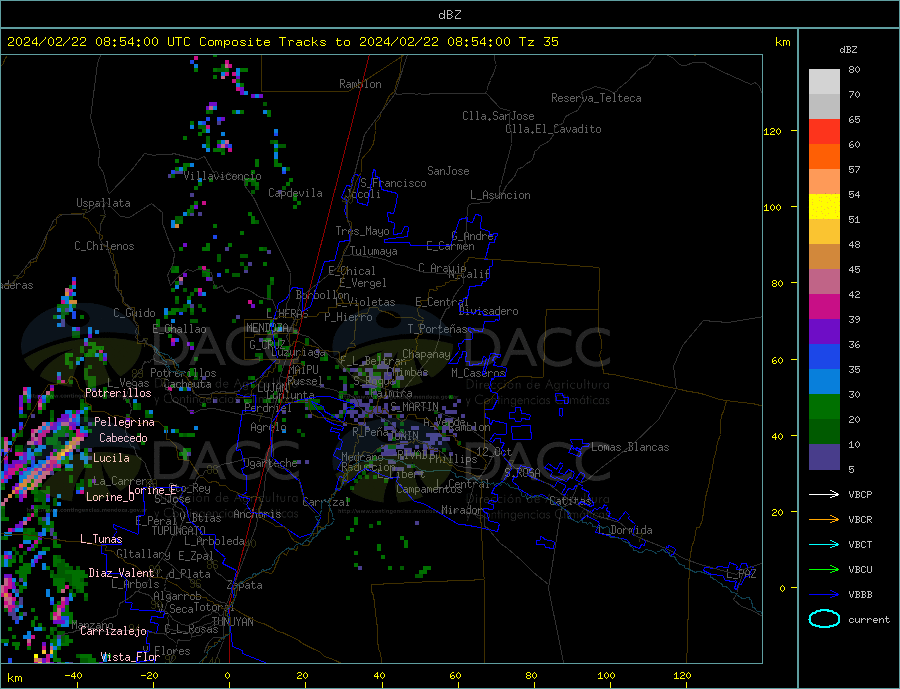
Task: Select the light blue 30–35 dBZ swatch
Action: coord(824,382)
